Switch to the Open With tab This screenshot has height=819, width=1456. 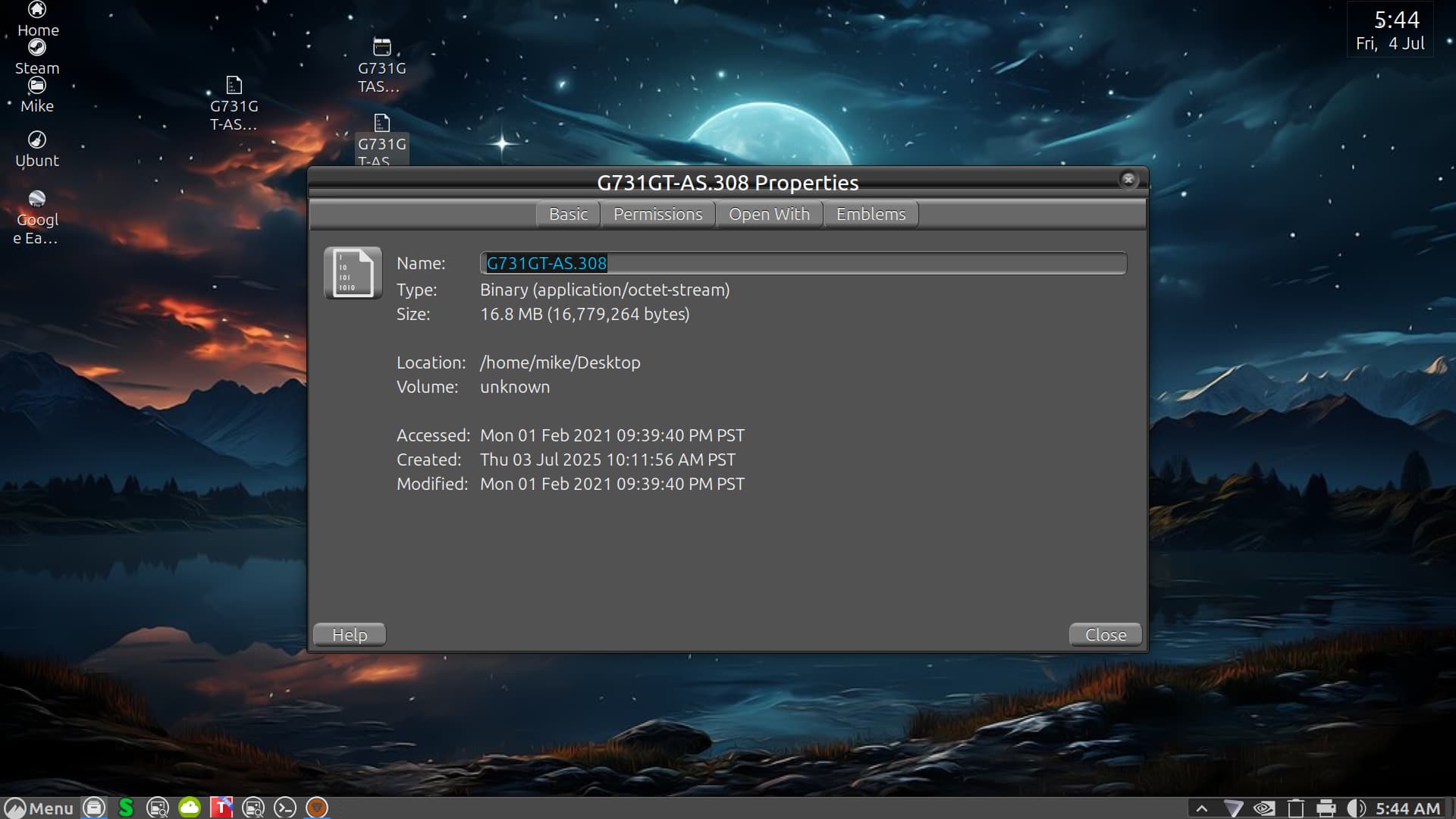pos(770,215)
